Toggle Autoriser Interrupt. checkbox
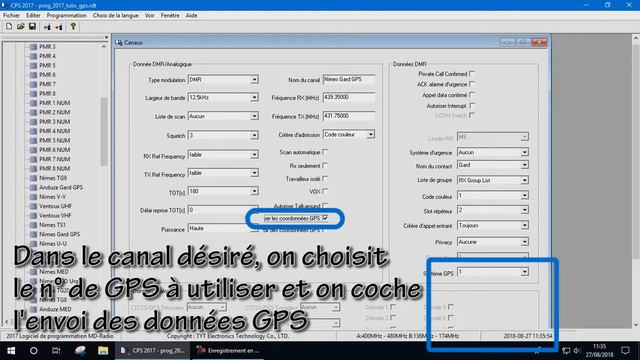 tap(472, 105)
